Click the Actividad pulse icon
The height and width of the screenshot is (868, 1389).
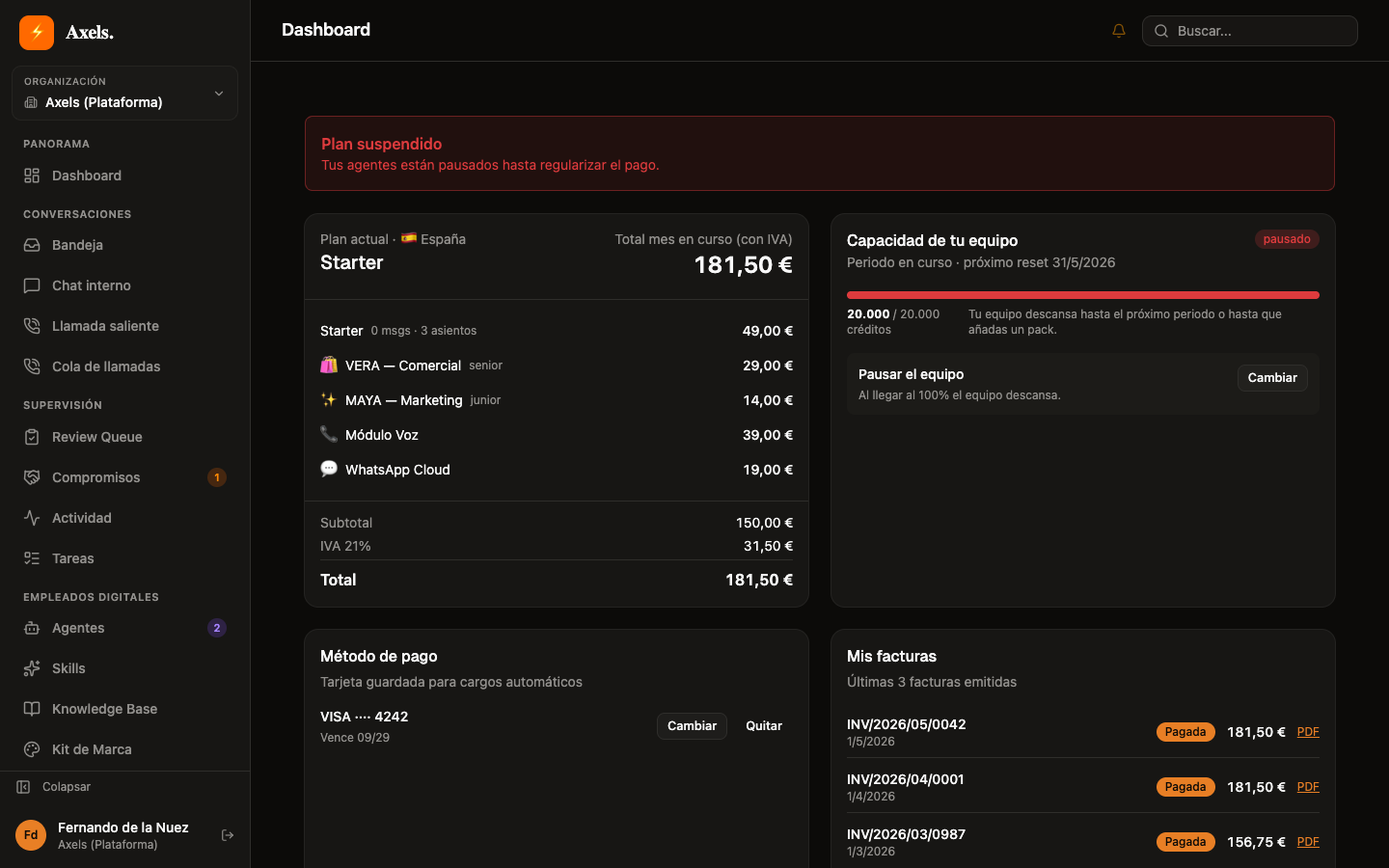pos(32,518)
